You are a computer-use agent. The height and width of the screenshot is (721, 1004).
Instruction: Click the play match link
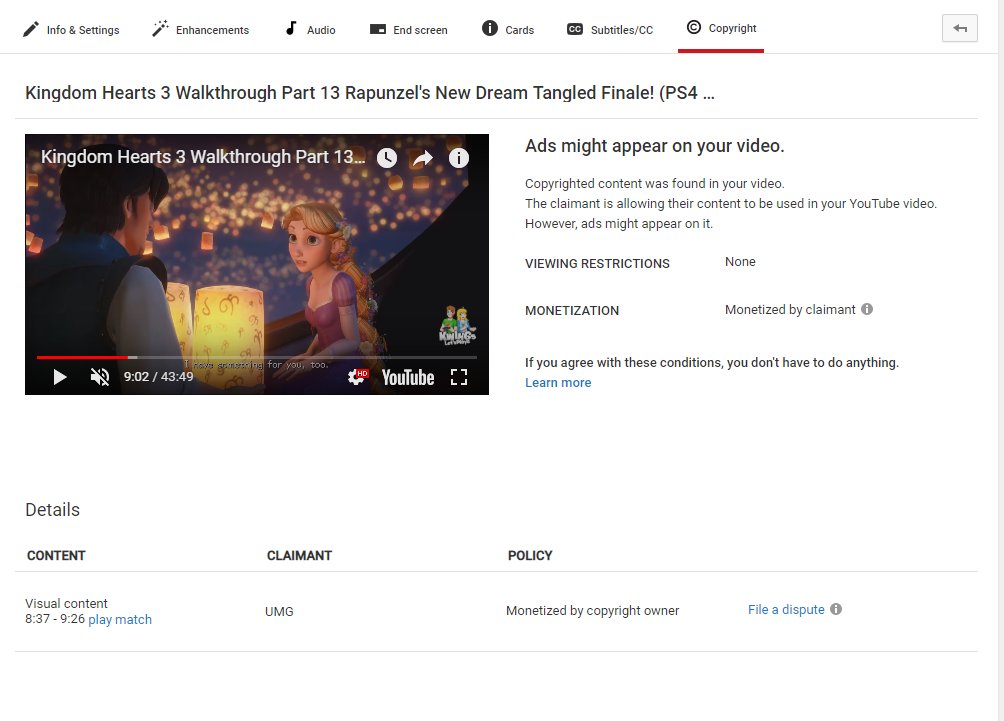coord(120,619)
